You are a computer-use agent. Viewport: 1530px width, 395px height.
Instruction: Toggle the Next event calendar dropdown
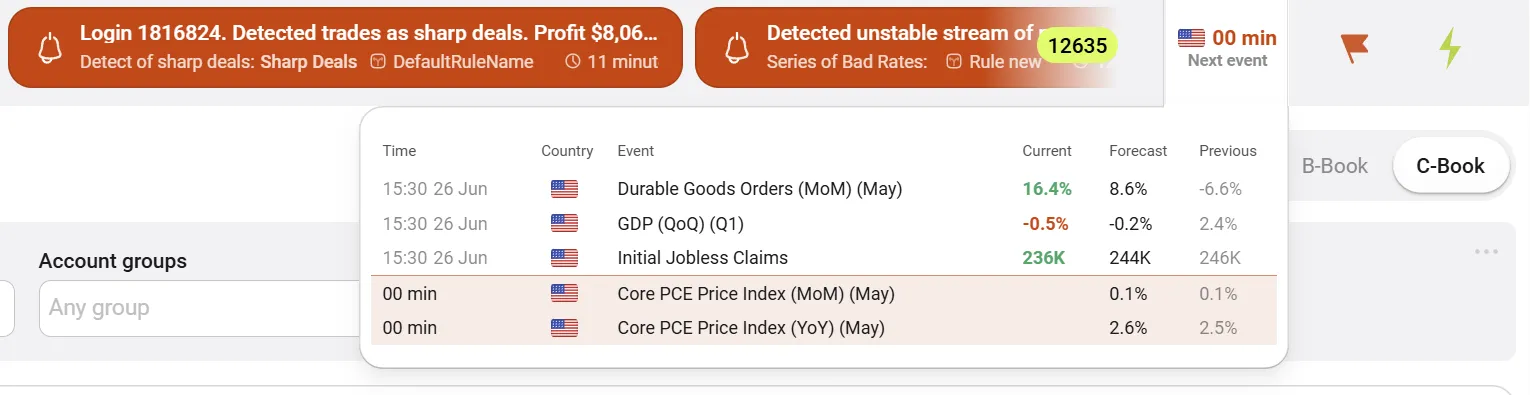pyautogui.click(x=1226, y=48)
